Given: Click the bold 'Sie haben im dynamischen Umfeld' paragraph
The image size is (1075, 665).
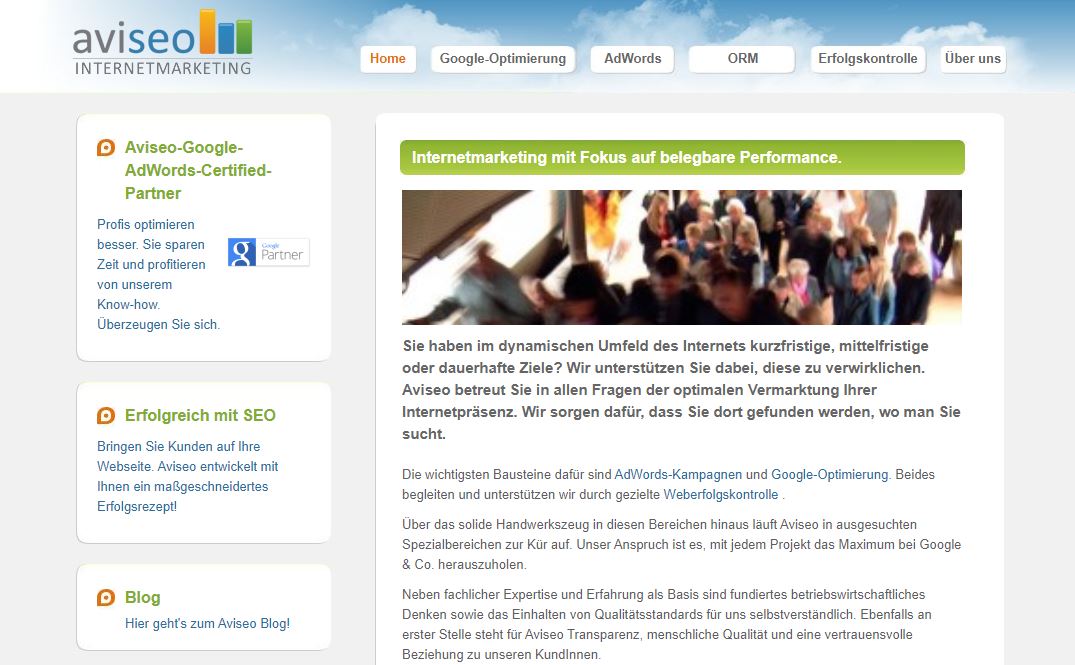Looking at the screenshot, I should [x=681, y=390].
